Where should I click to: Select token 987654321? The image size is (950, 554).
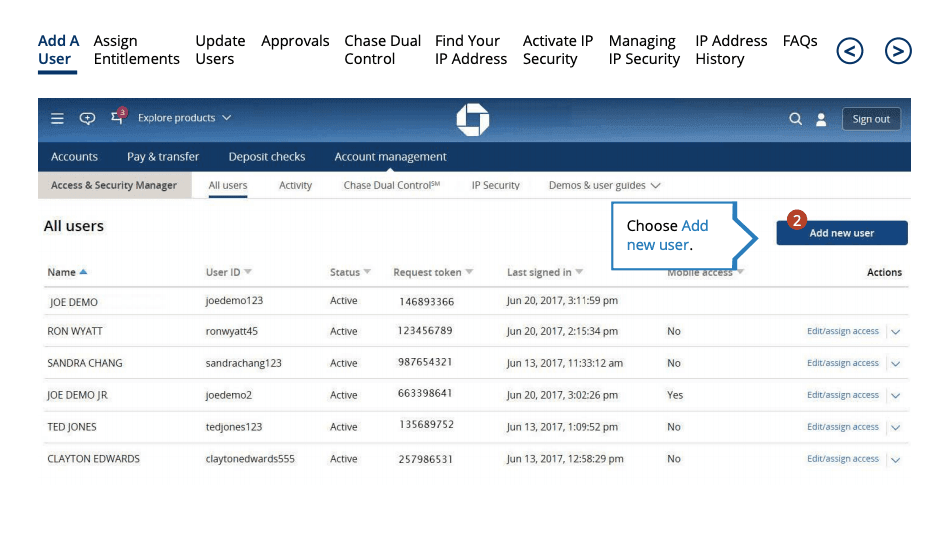(x=425, y=362)
